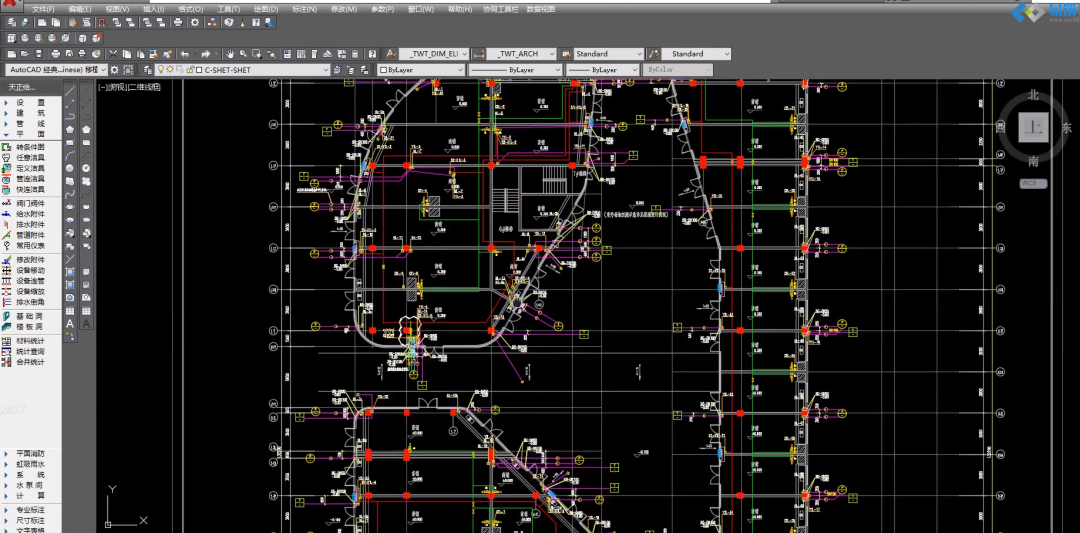The height and width of the screenshot is (533, 1080).
Task: Toggle layer lock padlock icon
Action: 189,70
